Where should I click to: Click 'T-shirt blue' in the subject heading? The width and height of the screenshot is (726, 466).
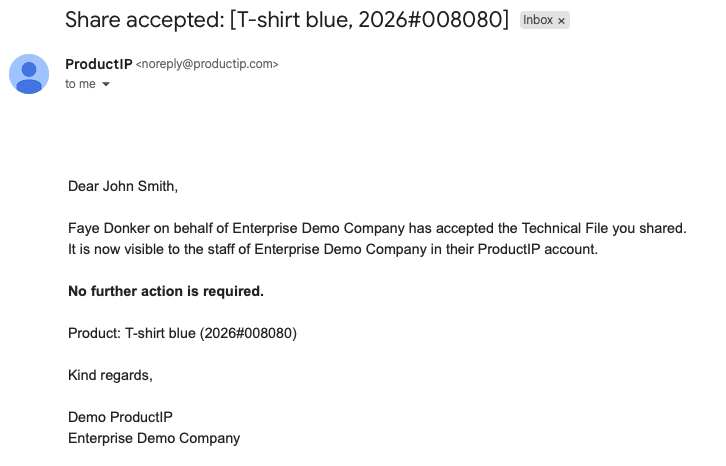[293, 20]
